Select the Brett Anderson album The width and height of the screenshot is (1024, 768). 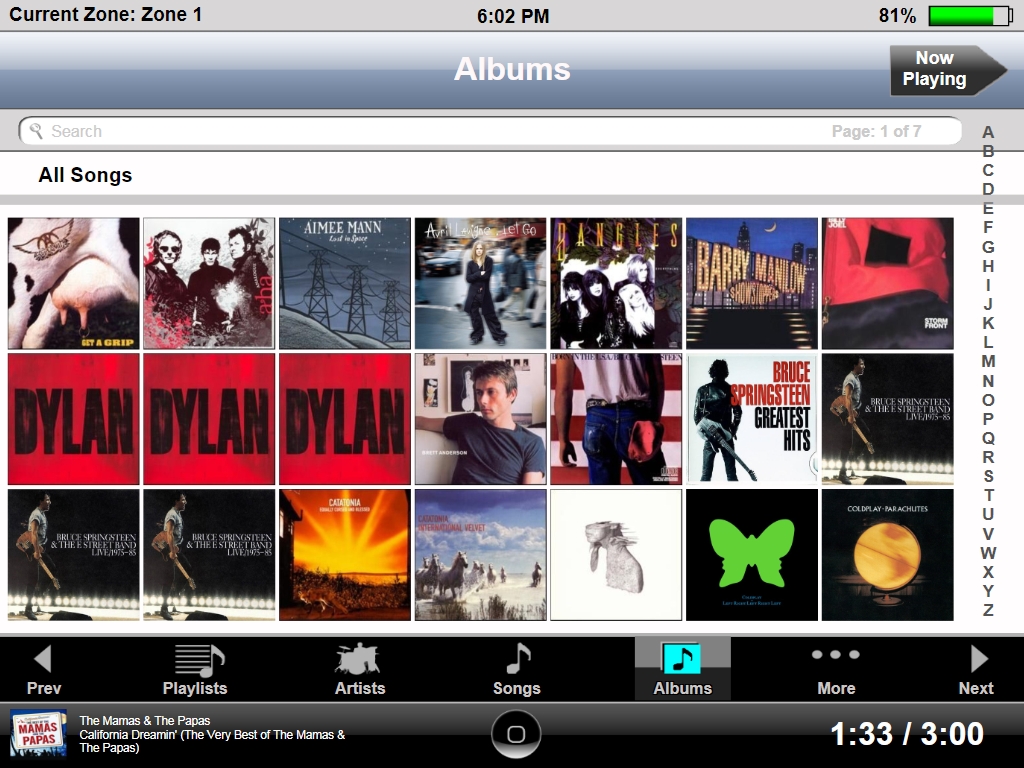point(481,419)
